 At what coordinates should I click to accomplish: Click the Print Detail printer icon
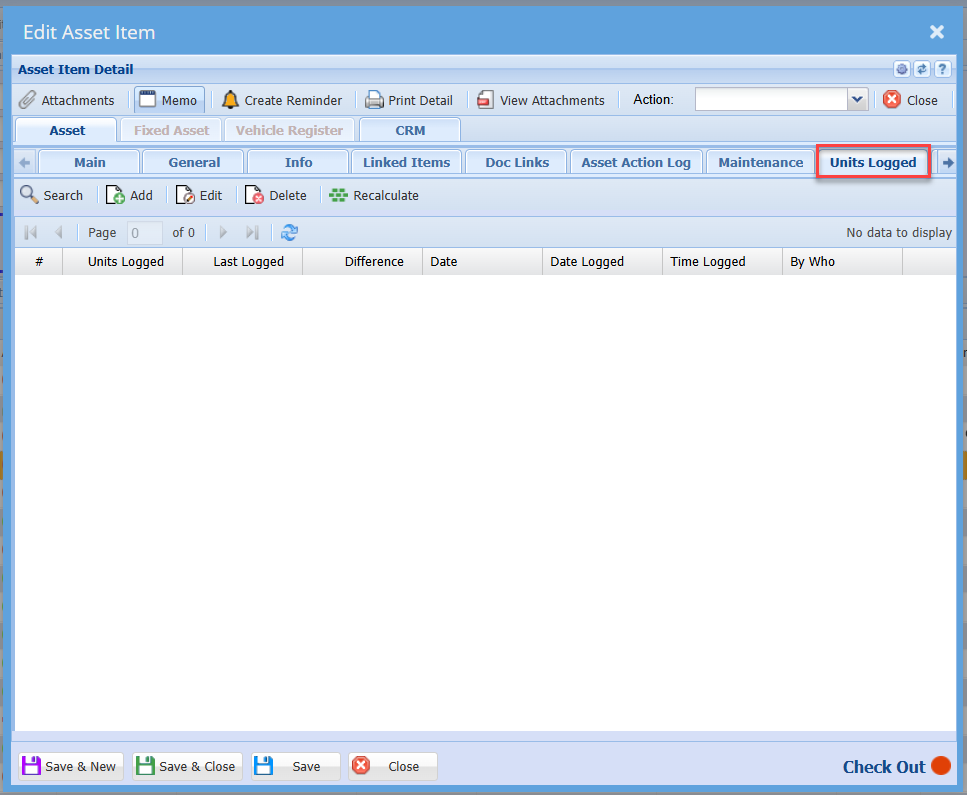[x=374, y=100]
